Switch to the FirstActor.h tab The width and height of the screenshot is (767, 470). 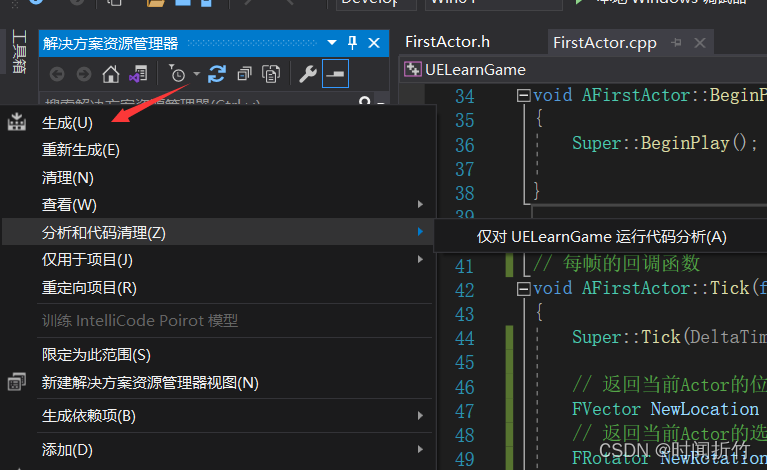click(447, 42)
